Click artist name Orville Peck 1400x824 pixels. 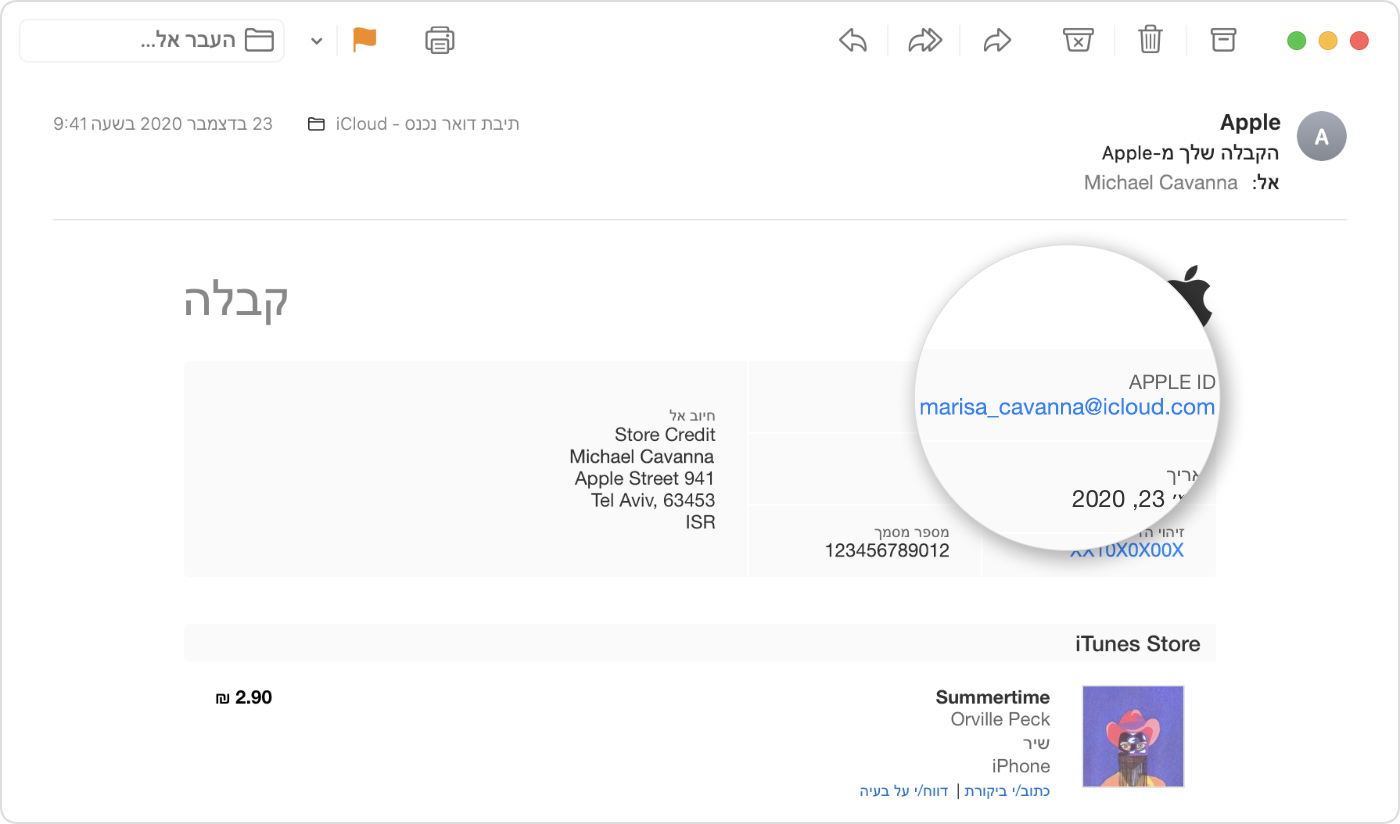coord(1000,720)
